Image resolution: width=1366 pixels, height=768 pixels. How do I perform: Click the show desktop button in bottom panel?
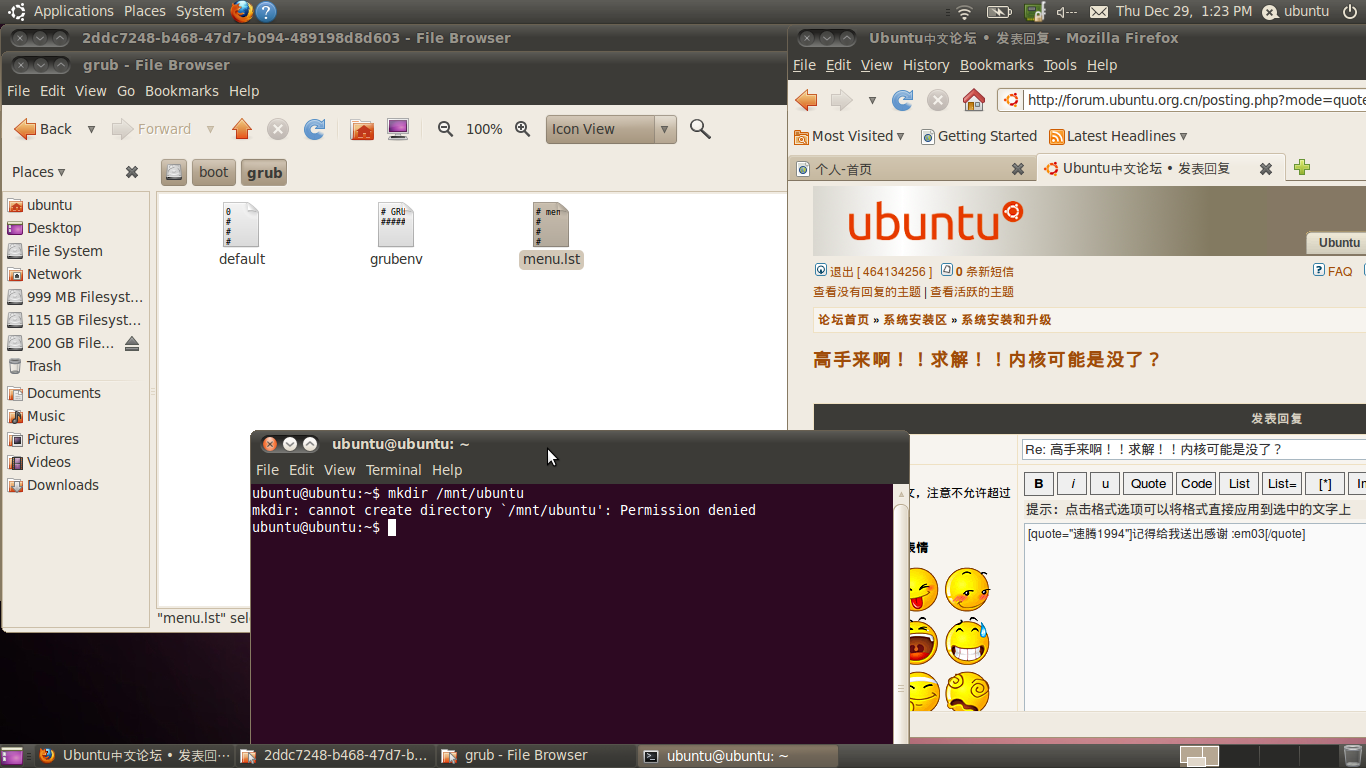pyautogui.click(x=12, y=756)
